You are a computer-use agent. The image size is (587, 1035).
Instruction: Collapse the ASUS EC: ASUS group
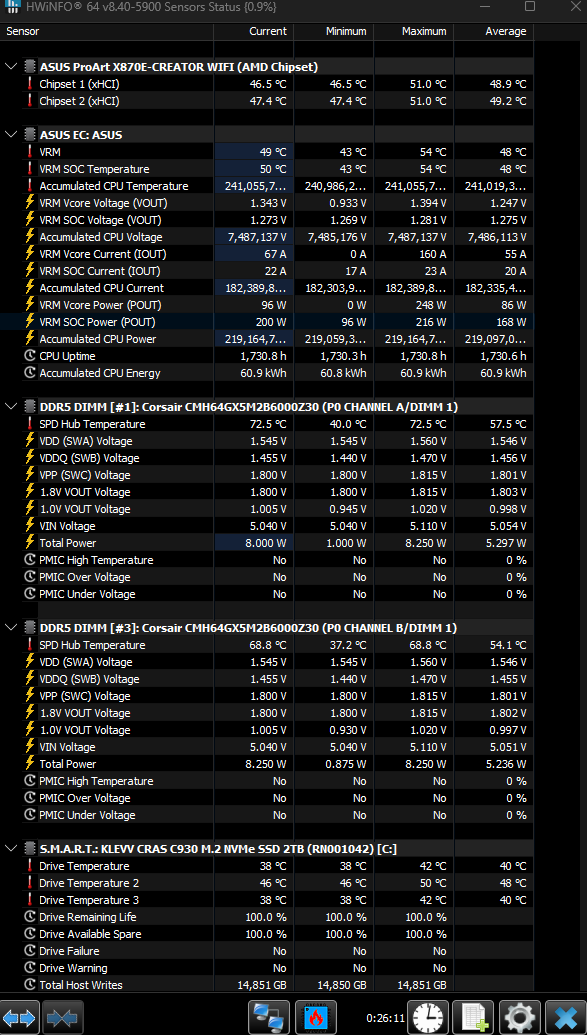[x=11, y=135]
